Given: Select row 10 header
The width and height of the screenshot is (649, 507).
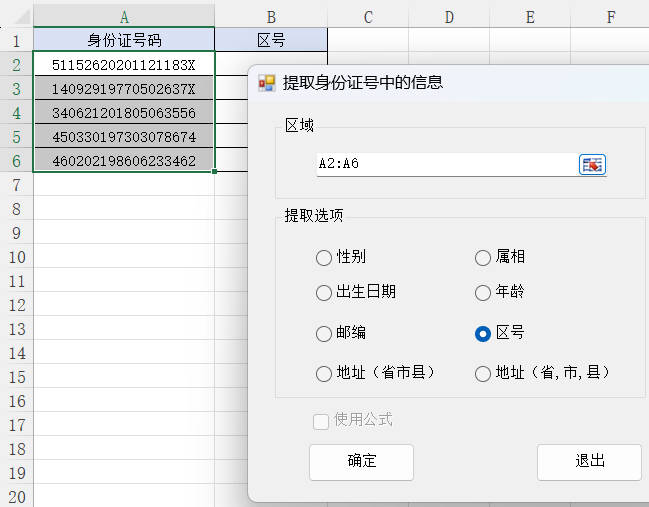Looking at the screenshot, I should 16,257.
